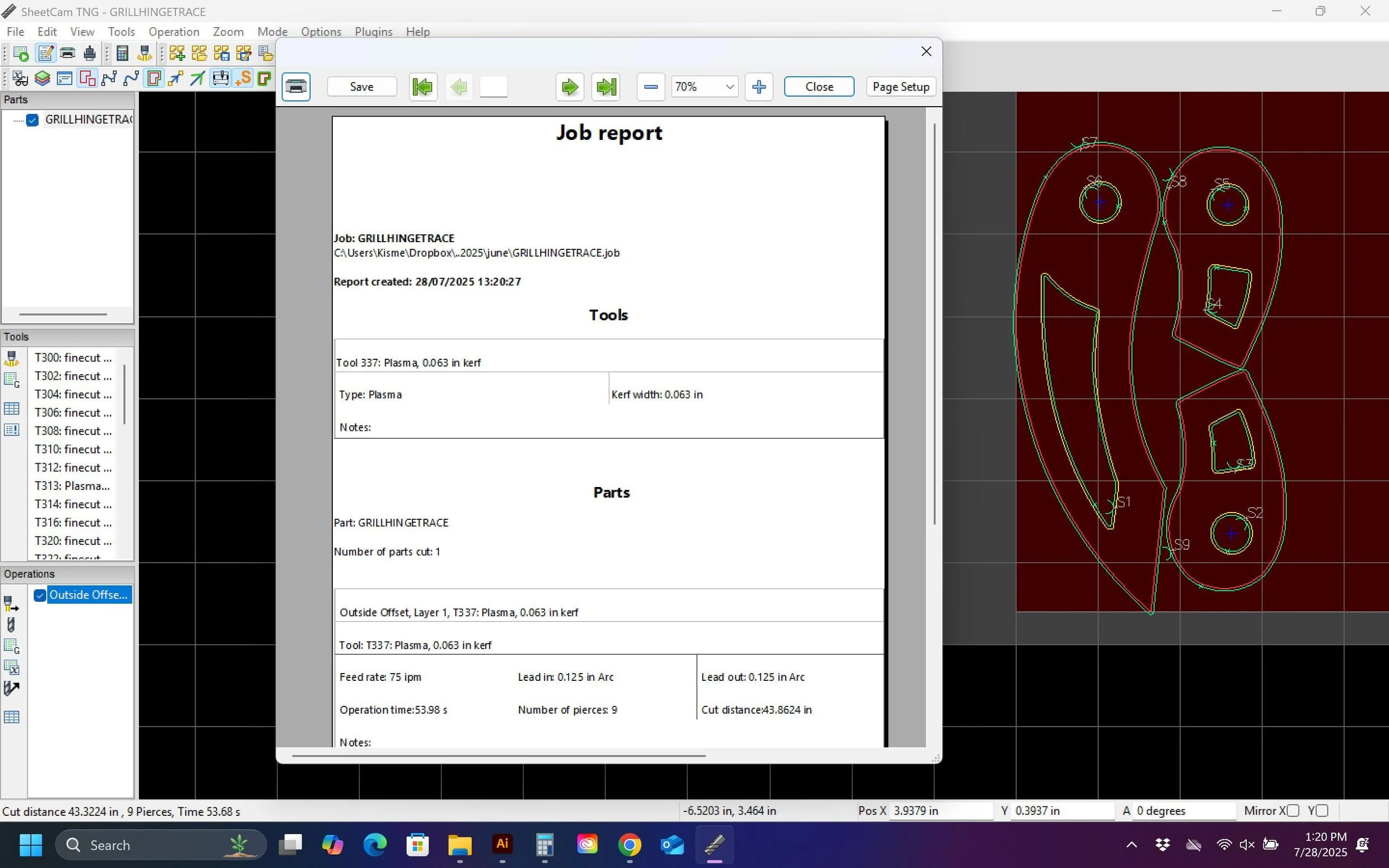Click the orange S start points icon
1389x868 pixels.
pos(243,78)
